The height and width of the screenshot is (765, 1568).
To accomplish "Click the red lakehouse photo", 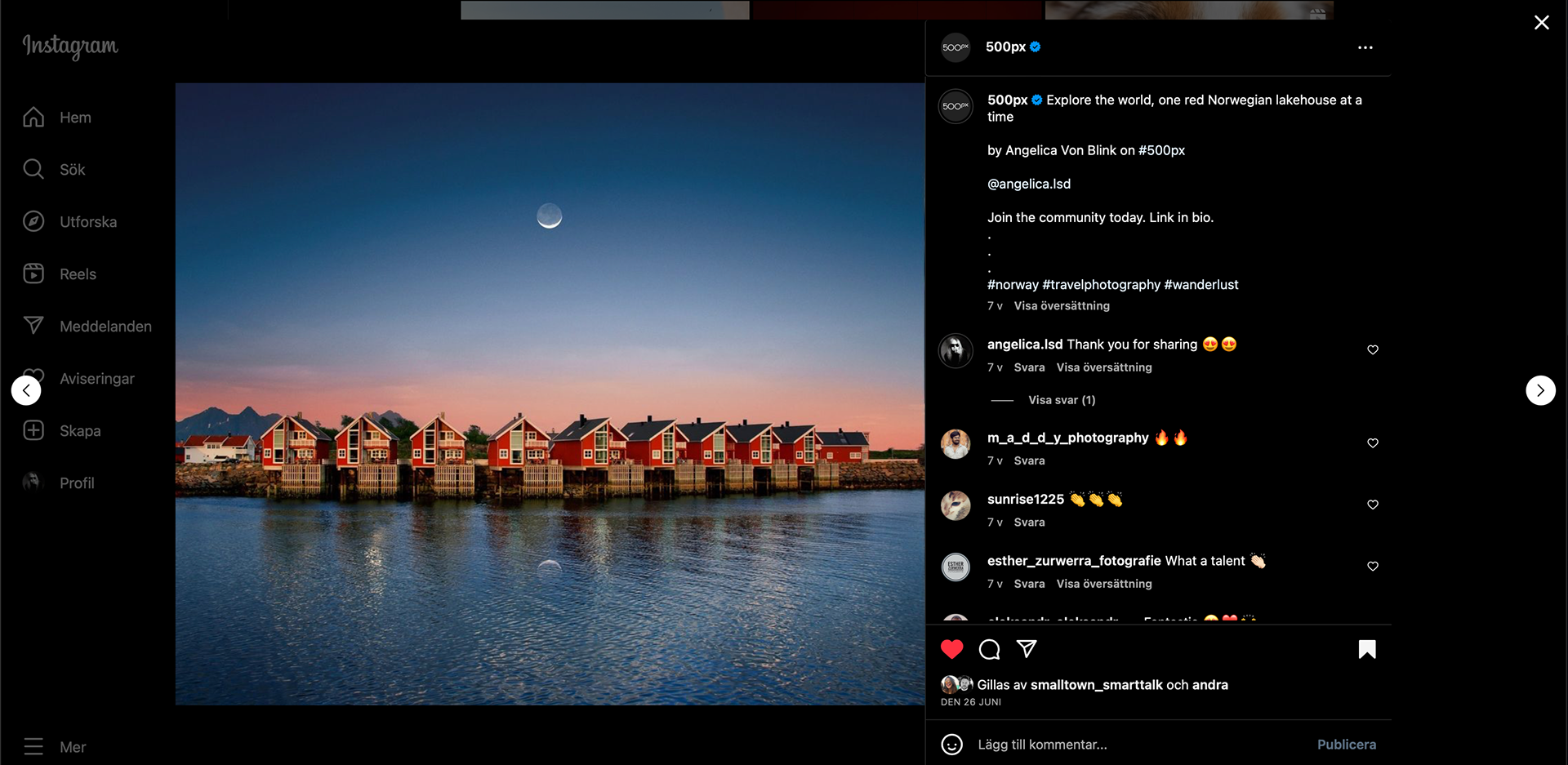I will [x=550, y=394].
